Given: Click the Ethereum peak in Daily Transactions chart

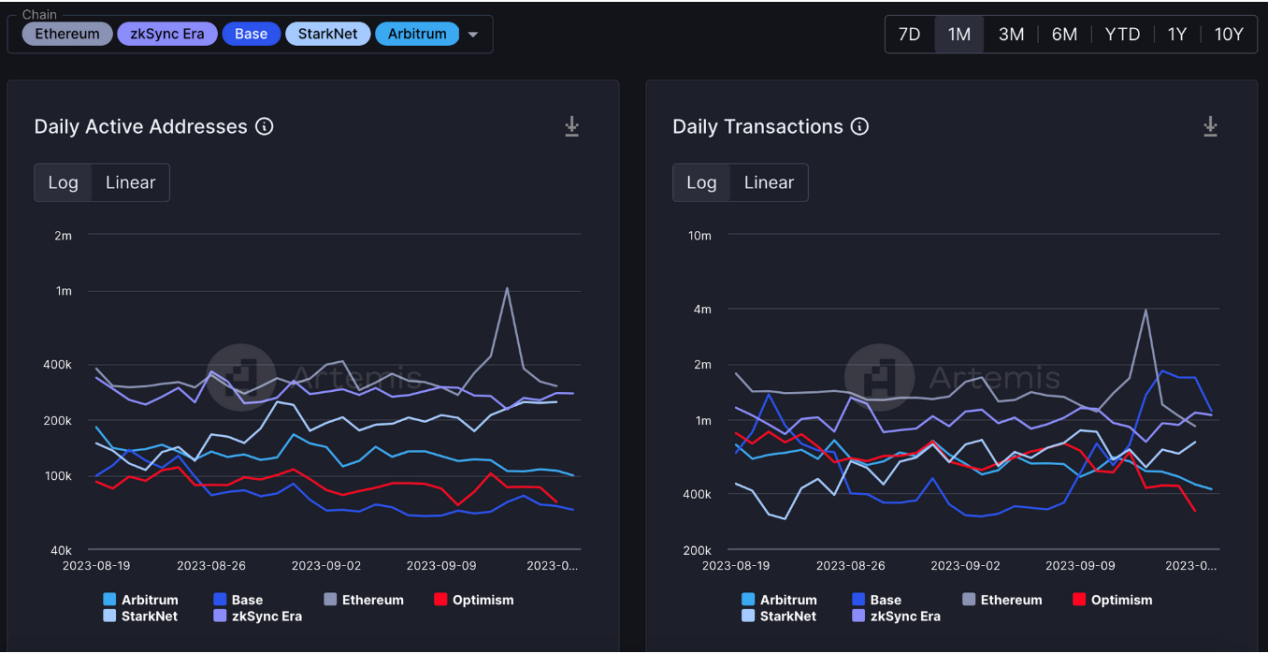Looking at the screenshot, I should point(1145,310).
